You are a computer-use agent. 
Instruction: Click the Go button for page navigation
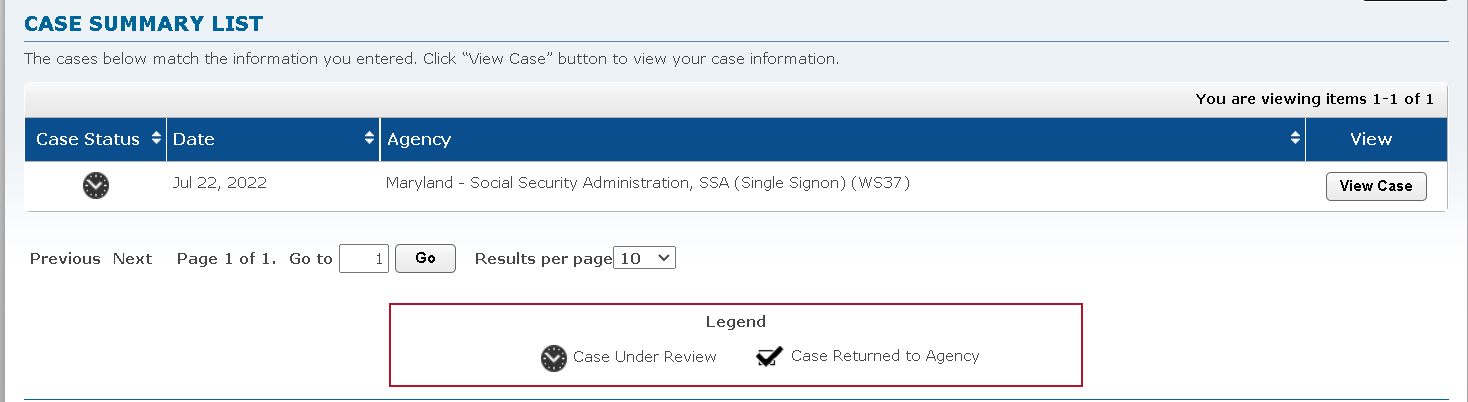point(426,258)
